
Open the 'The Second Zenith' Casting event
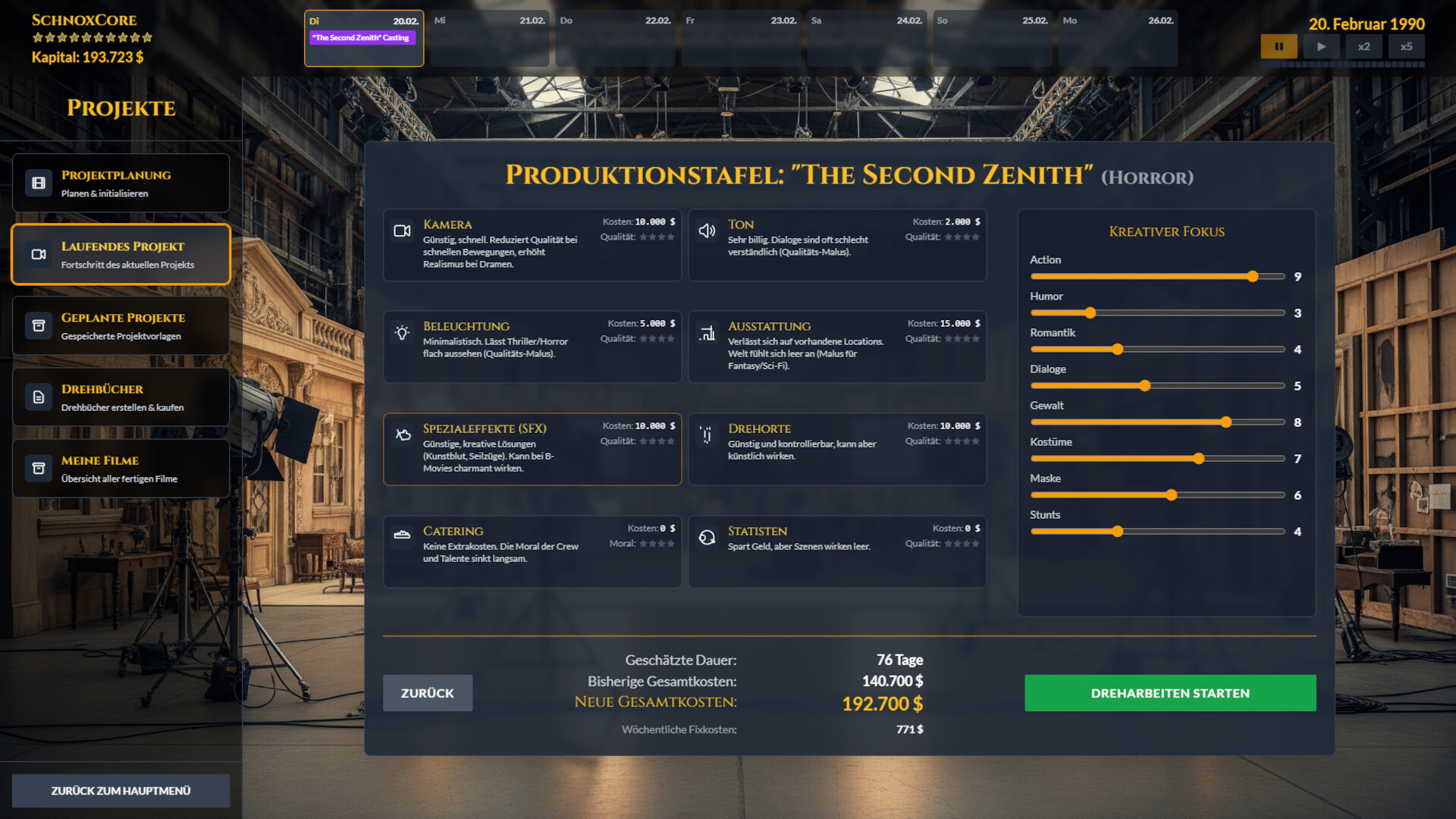(x=363, y=37)
